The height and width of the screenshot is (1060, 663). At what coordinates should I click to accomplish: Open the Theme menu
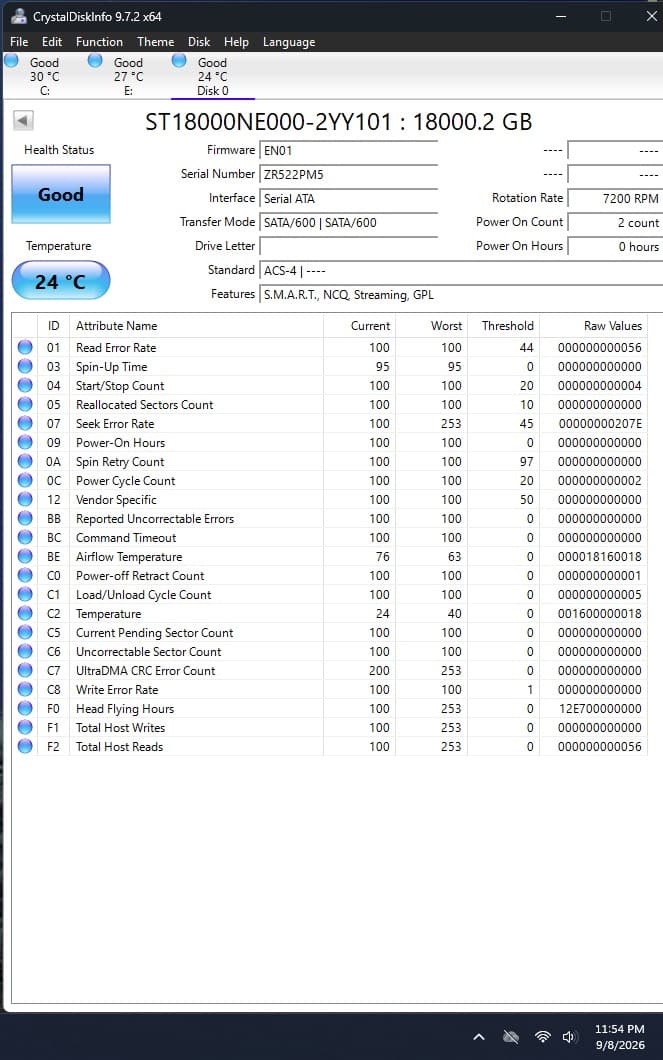(x=155, y=42)
